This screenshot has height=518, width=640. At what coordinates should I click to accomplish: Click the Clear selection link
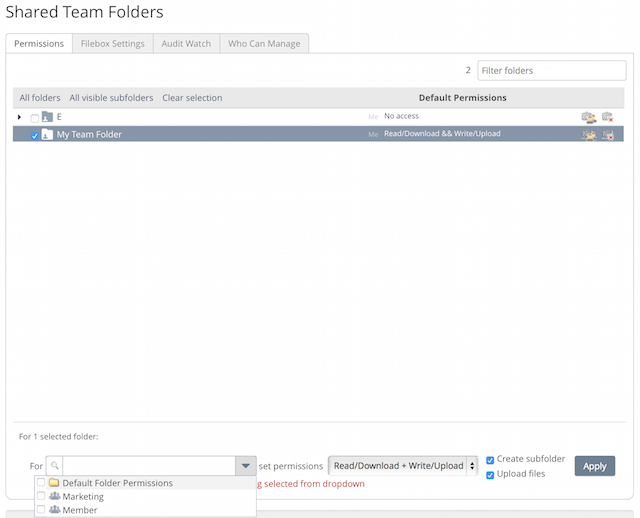192,98
